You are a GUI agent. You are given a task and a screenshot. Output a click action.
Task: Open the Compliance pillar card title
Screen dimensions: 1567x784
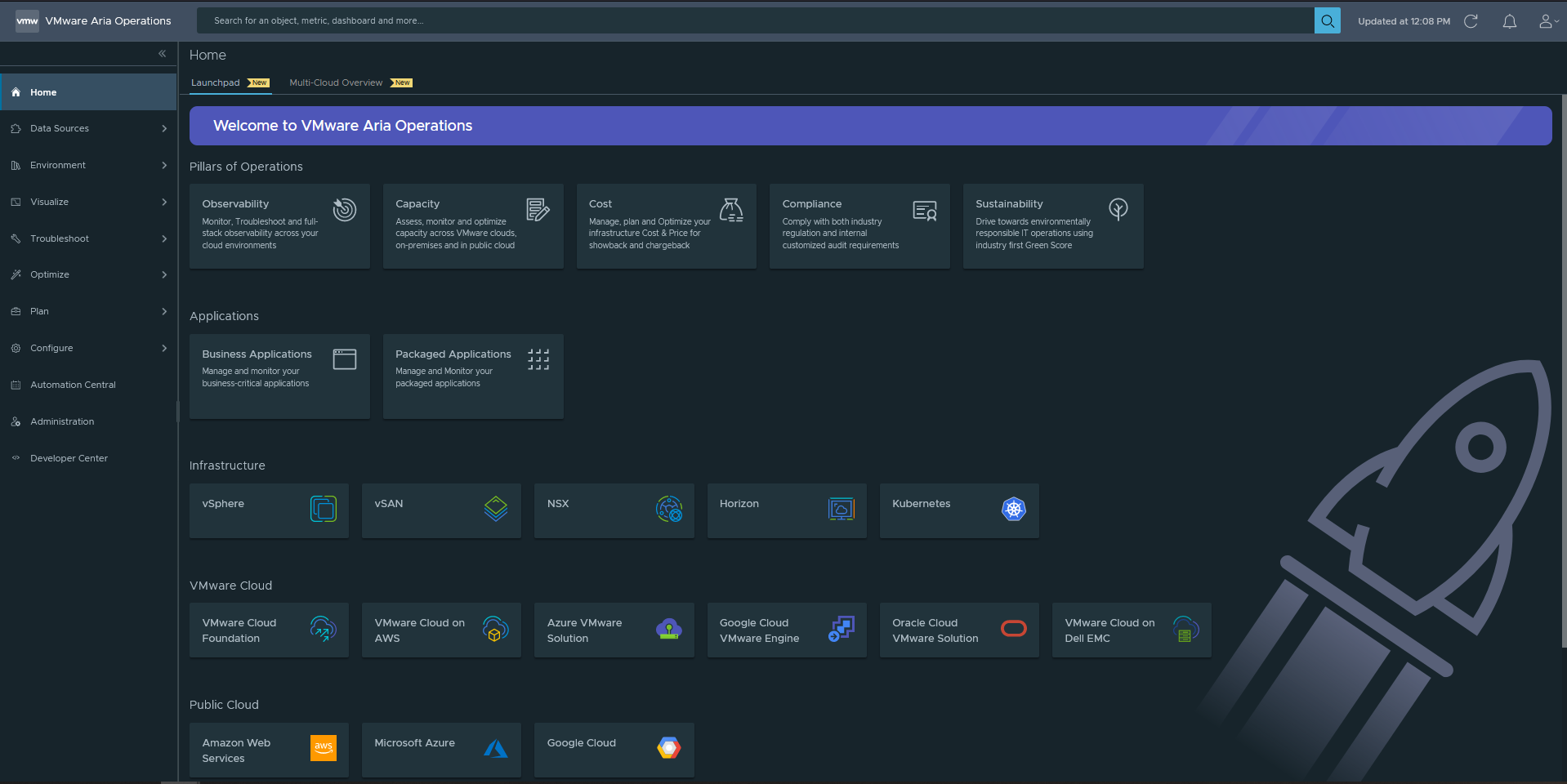[812, 204]
